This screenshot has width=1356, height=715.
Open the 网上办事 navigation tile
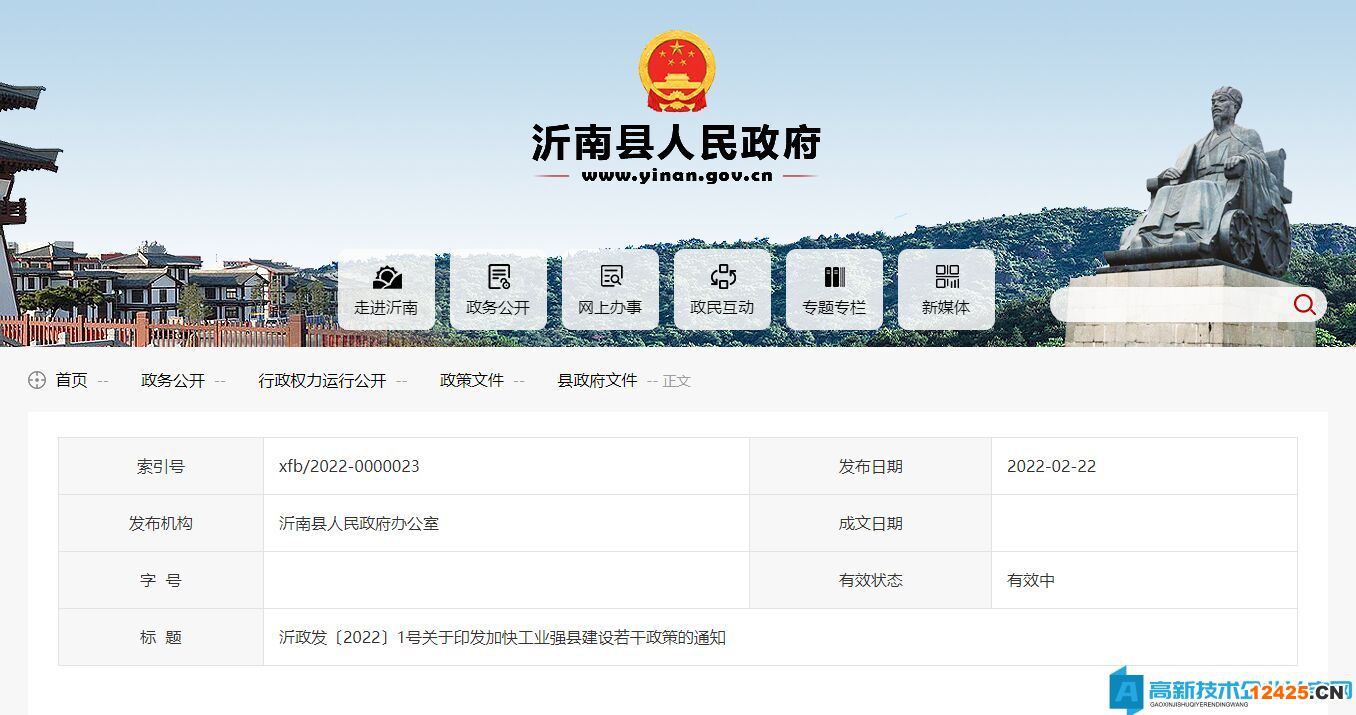coord(610,290)
